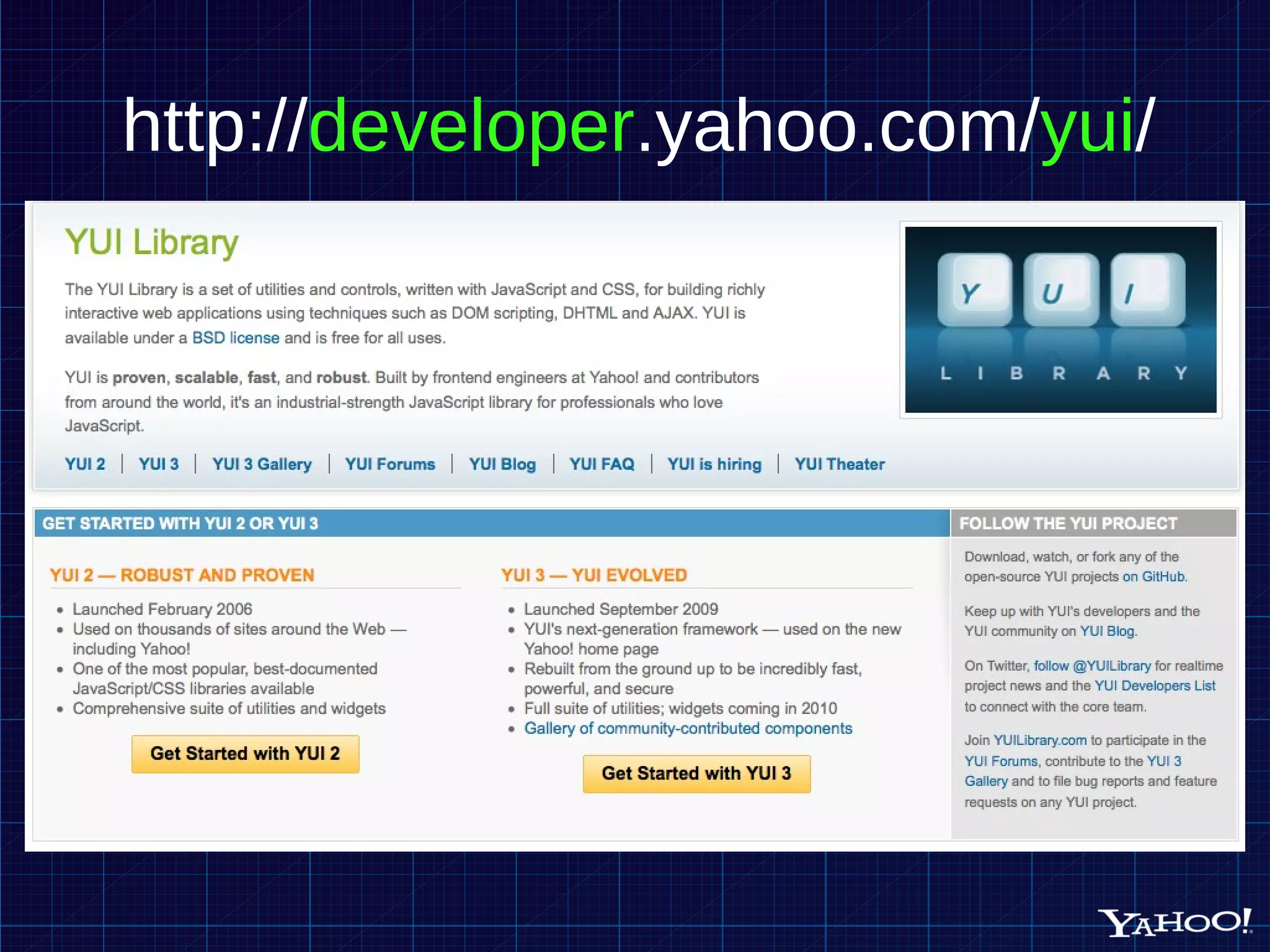Click the YUI Library page heading

coord(152,242)
